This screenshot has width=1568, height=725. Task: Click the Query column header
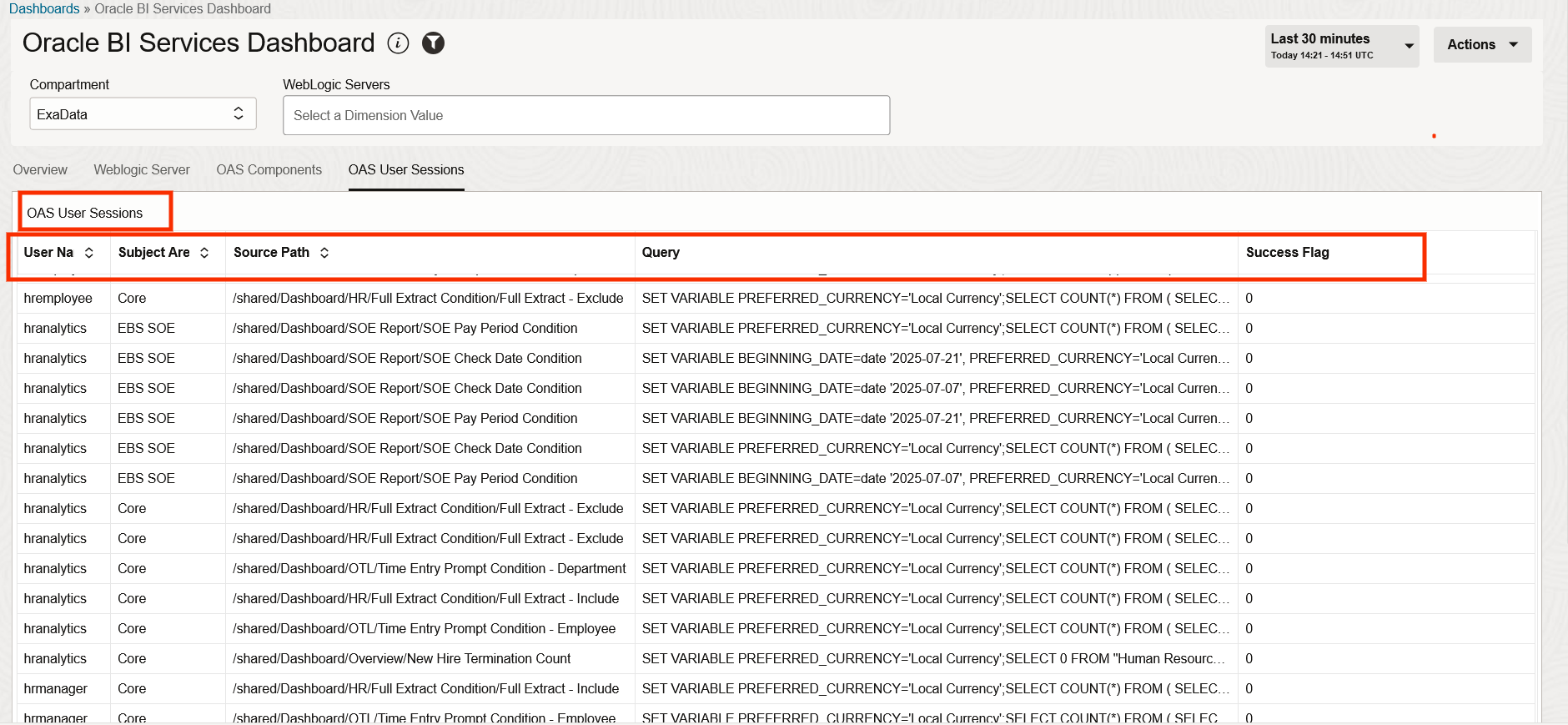pos(661,253)
